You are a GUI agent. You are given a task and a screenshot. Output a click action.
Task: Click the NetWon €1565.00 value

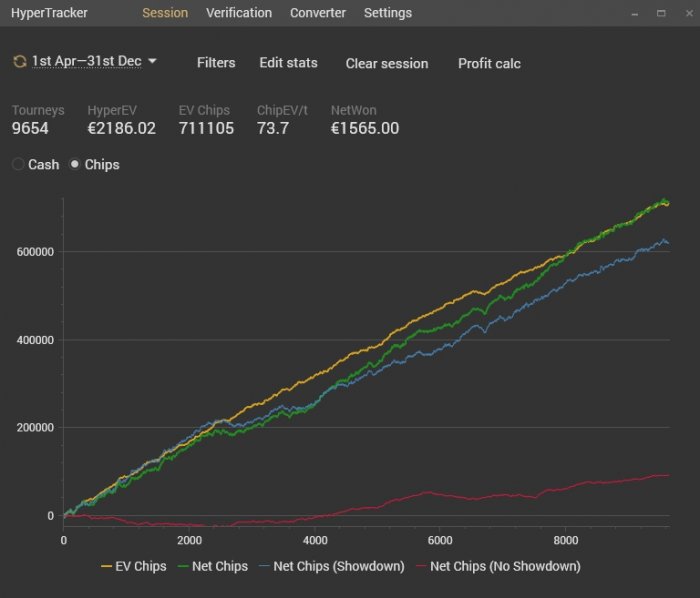pos(364,128)
